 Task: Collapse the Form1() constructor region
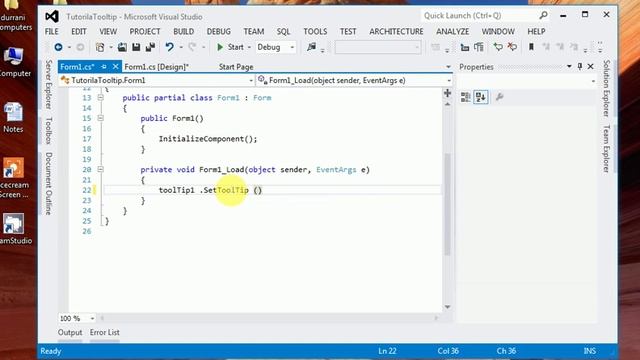pyautogui.click(x=100, y=118)
